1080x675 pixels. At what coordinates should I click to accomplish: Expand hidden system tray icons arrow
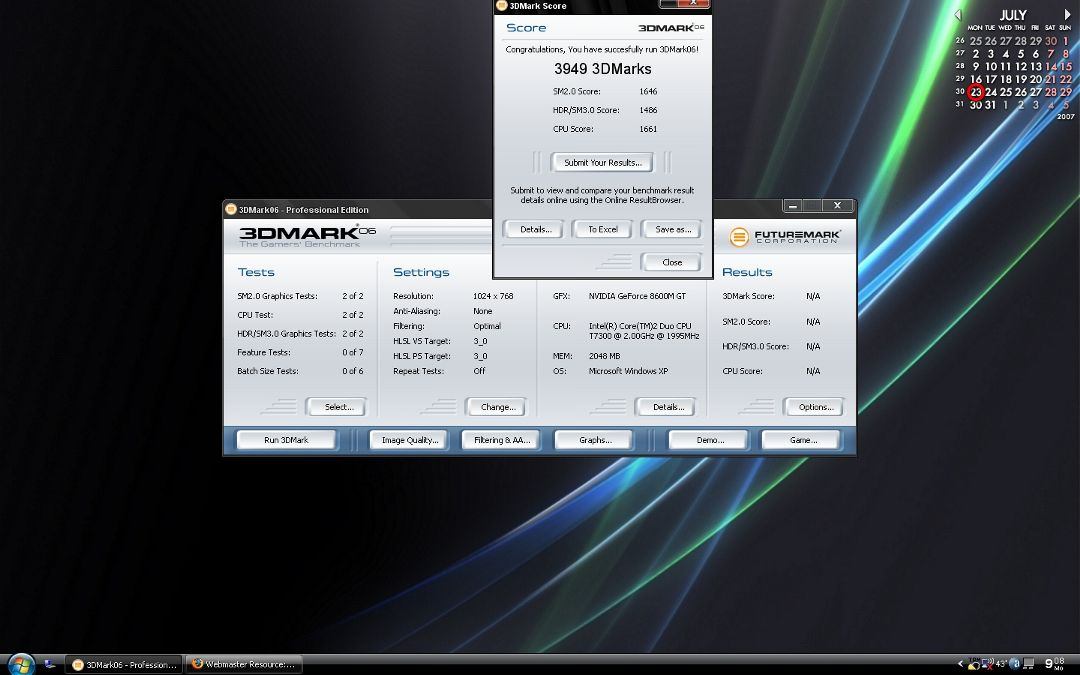[961, 663]
